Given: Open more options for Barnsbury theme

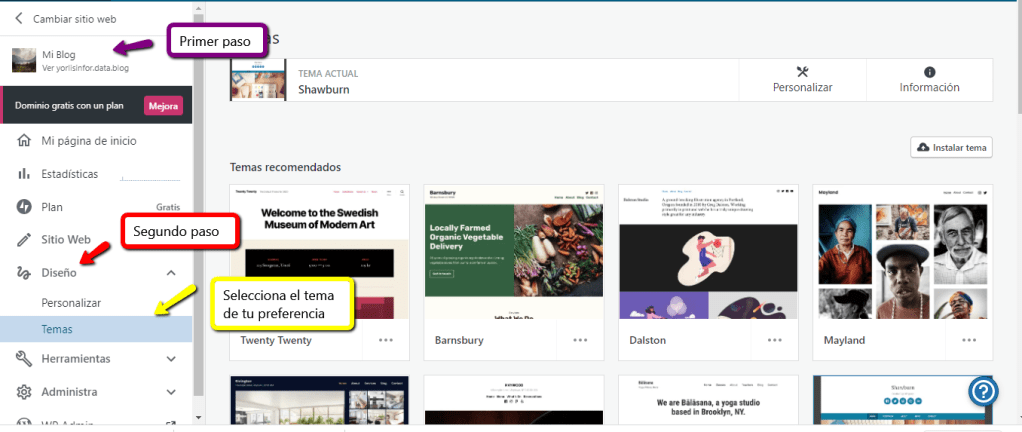Looking at the screenshot, I should point(580,340).
